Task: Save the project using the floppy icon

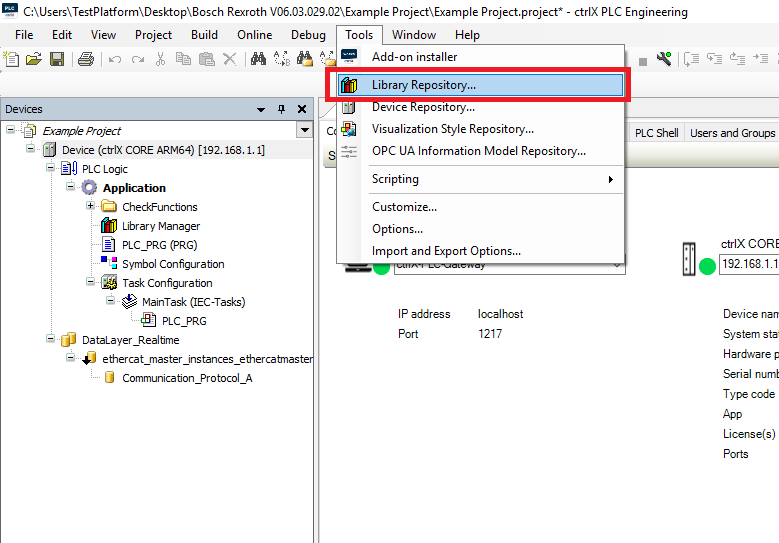Action: 57,59
